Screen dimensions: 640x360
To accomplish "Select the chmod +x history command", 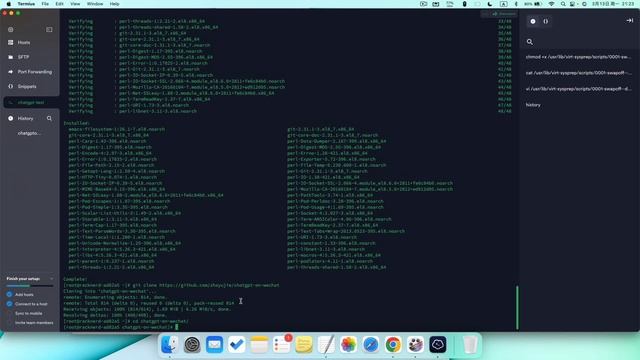I will point(579,57).
